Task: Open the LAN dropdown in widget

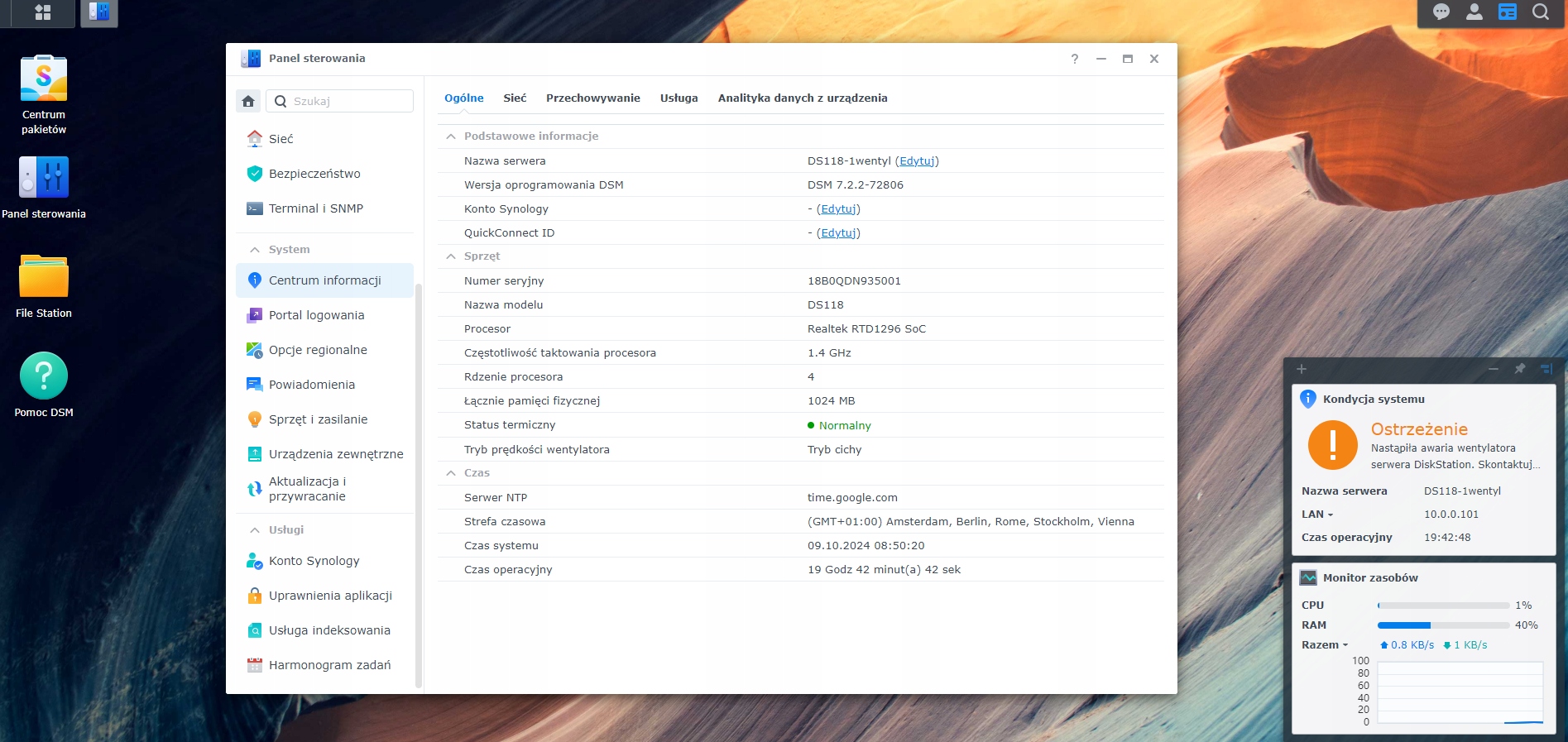Action: point(1317,515)
